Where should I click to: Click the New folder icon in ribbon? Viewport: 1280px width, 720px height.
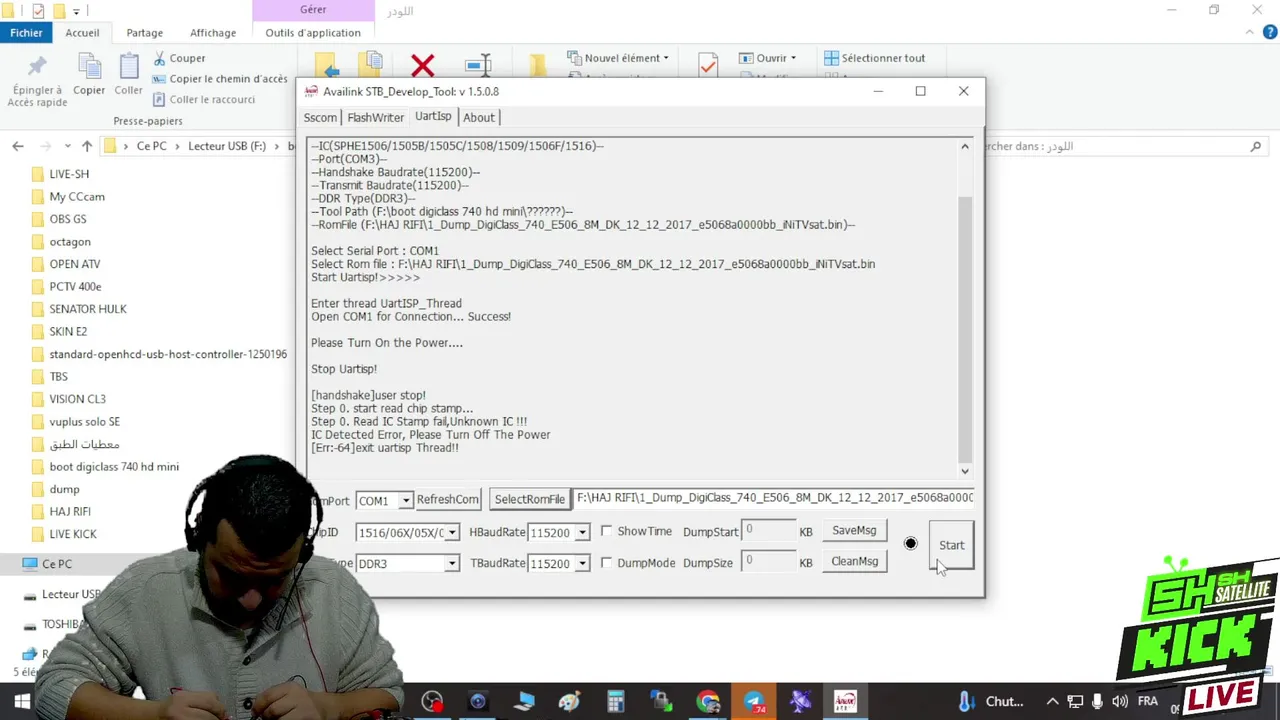[x=538, y=66]
